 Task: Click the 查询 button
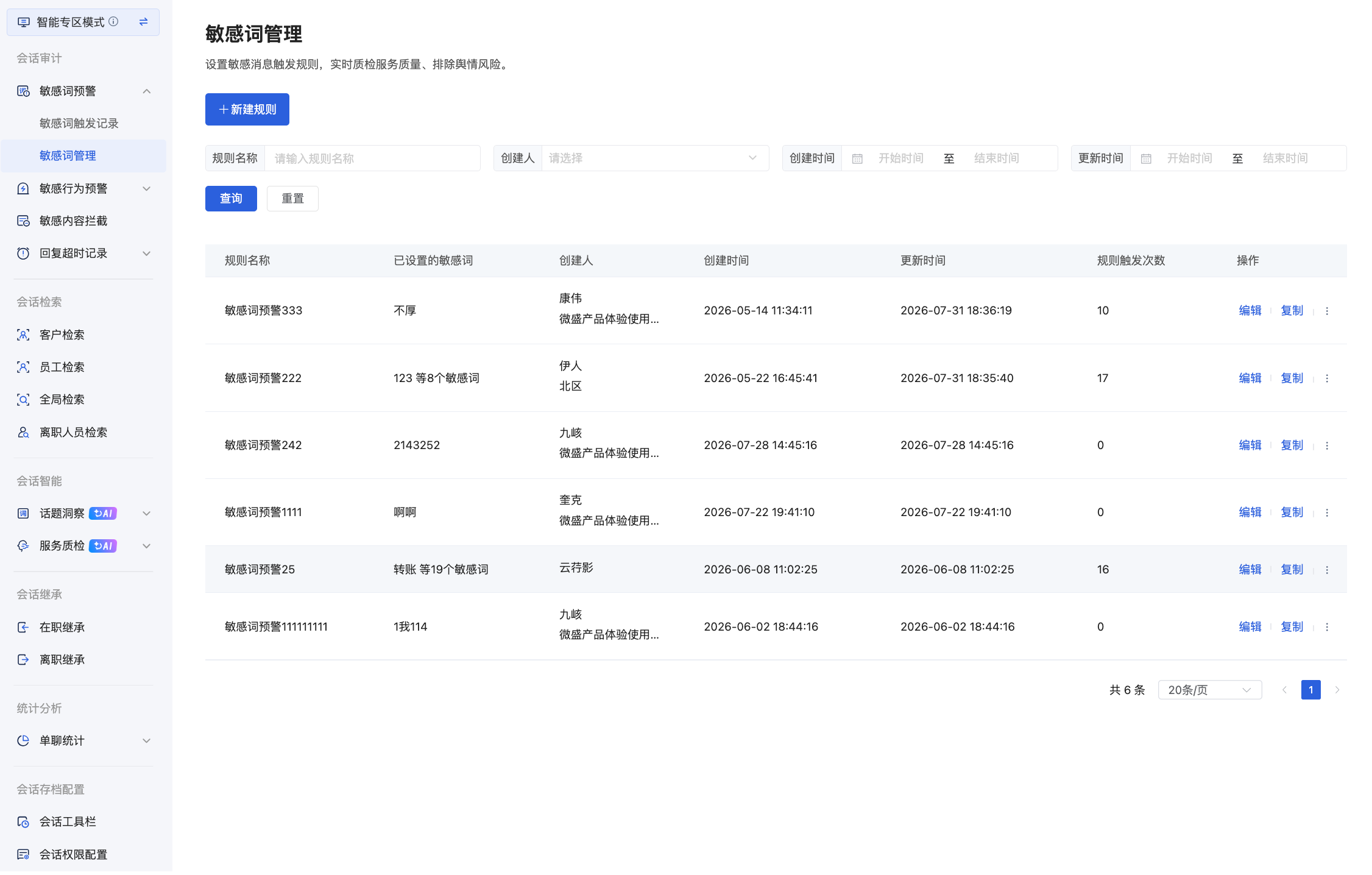click(231, 199)
